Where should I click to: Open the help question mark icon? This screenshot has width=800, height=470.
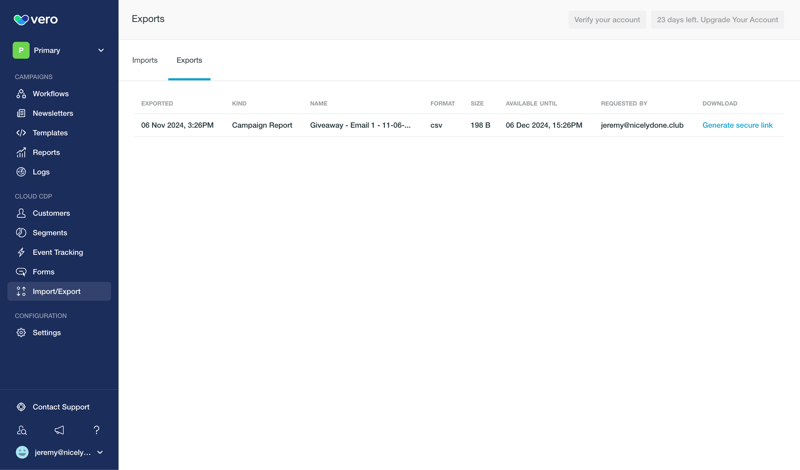coord(96,430)
